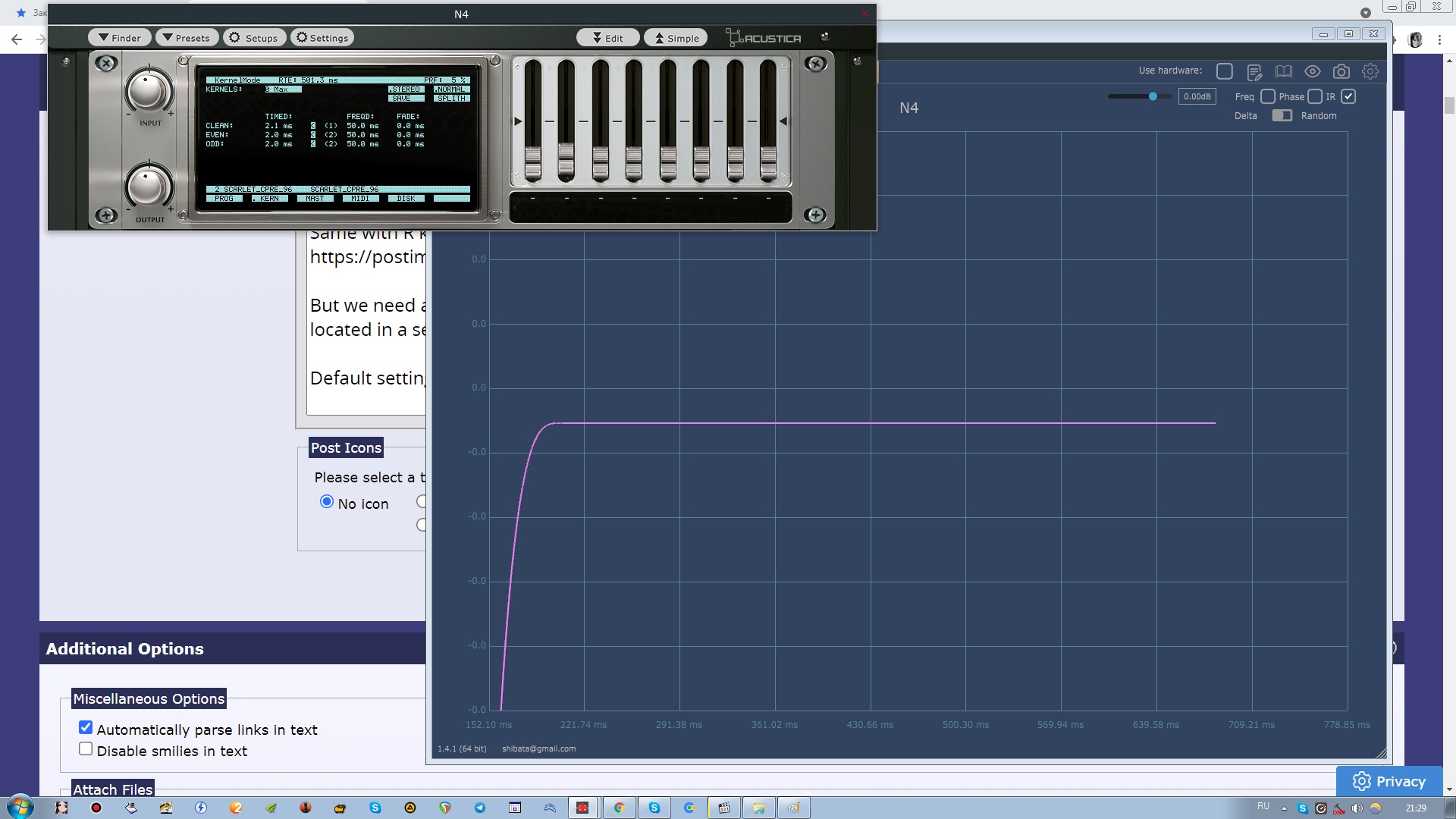1456x819 pixels.
Task: Click the gain level slider handle
Action: pos(1153,96)
